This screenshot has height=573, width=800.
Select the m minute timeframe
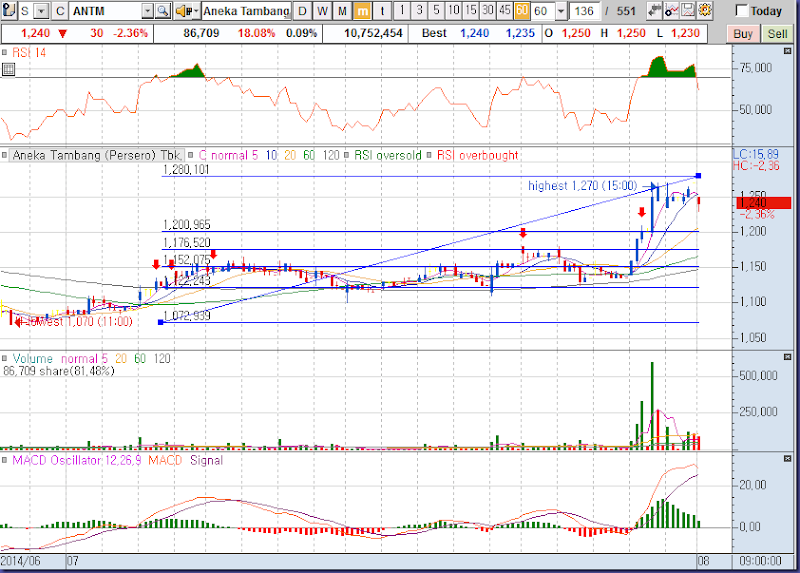pyautogui.click(x=362, y=11)
